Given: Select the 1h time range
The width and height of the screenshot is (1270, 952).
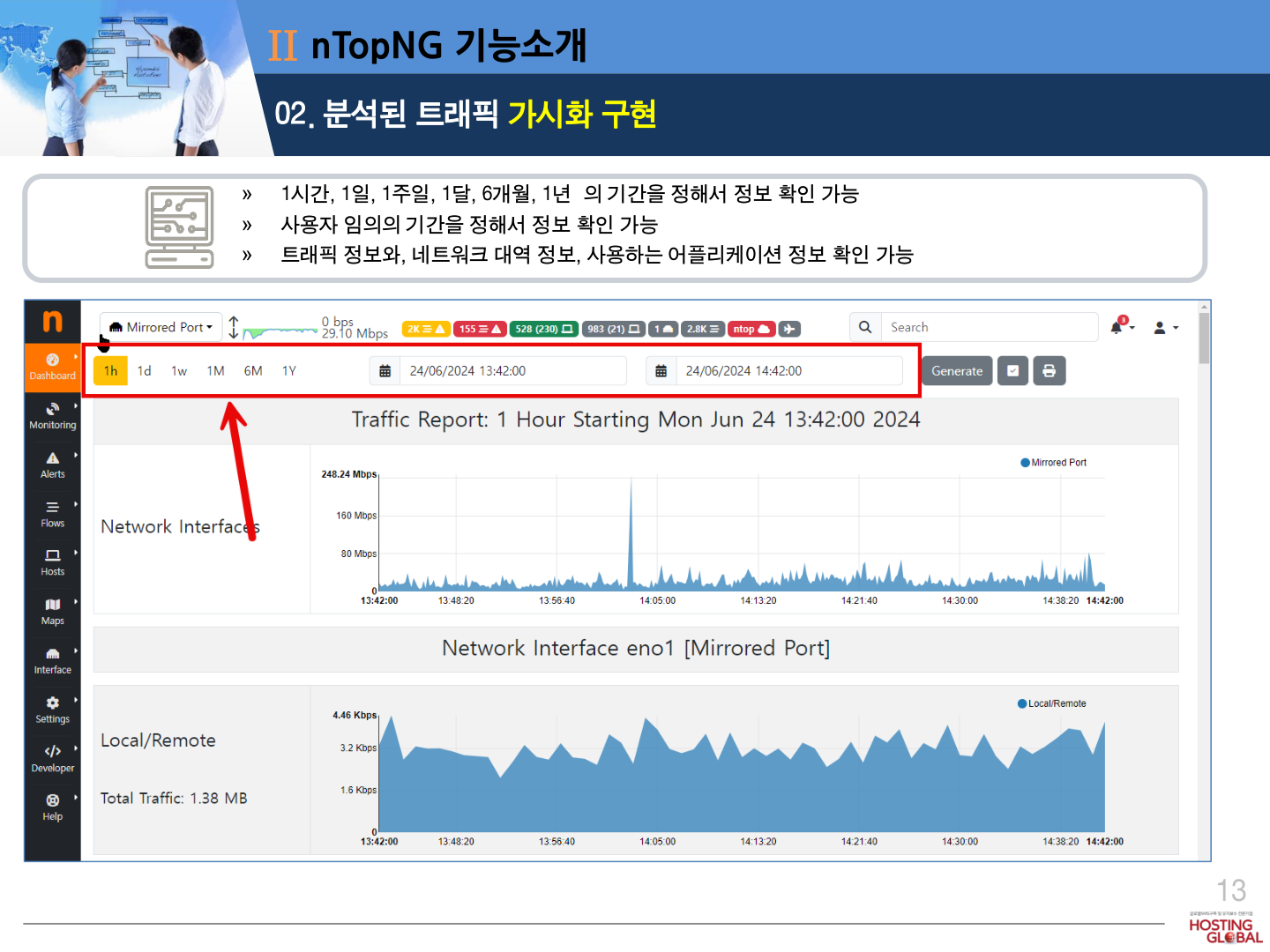Looking at the screenshot, I should click(110, 371).
